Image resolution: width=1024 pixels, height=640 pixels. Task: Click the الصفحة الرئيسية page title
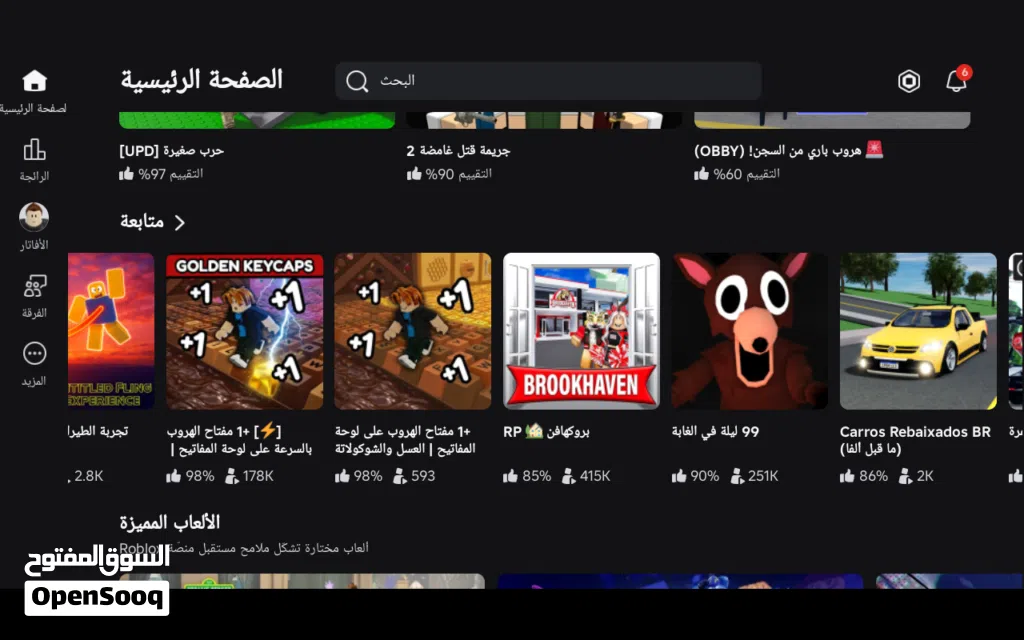[202, 80]
